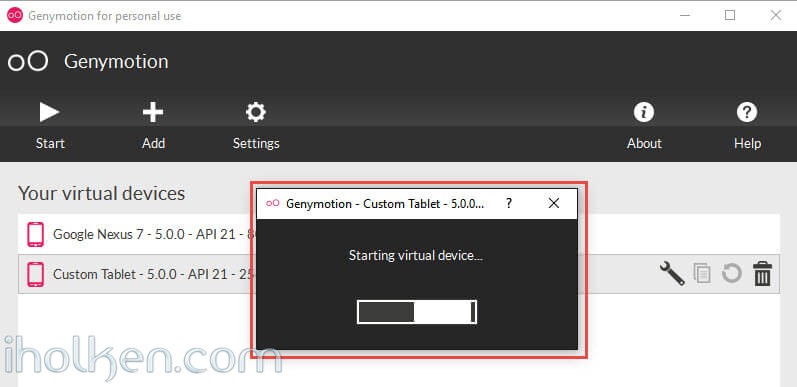Click the 'Your virtual devices' heading
This screenshot has width=797, height=387.
tap(102, 193)
